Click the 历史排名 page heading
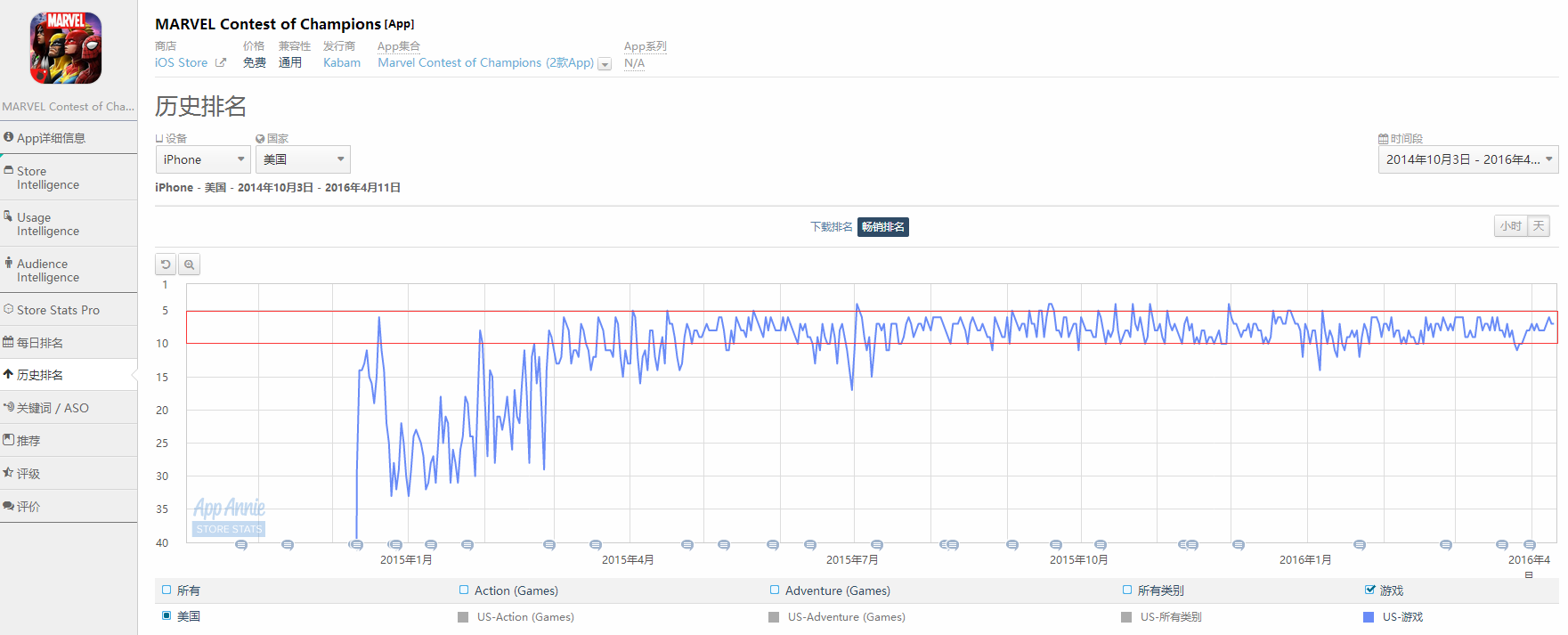 tap(201, 106)
